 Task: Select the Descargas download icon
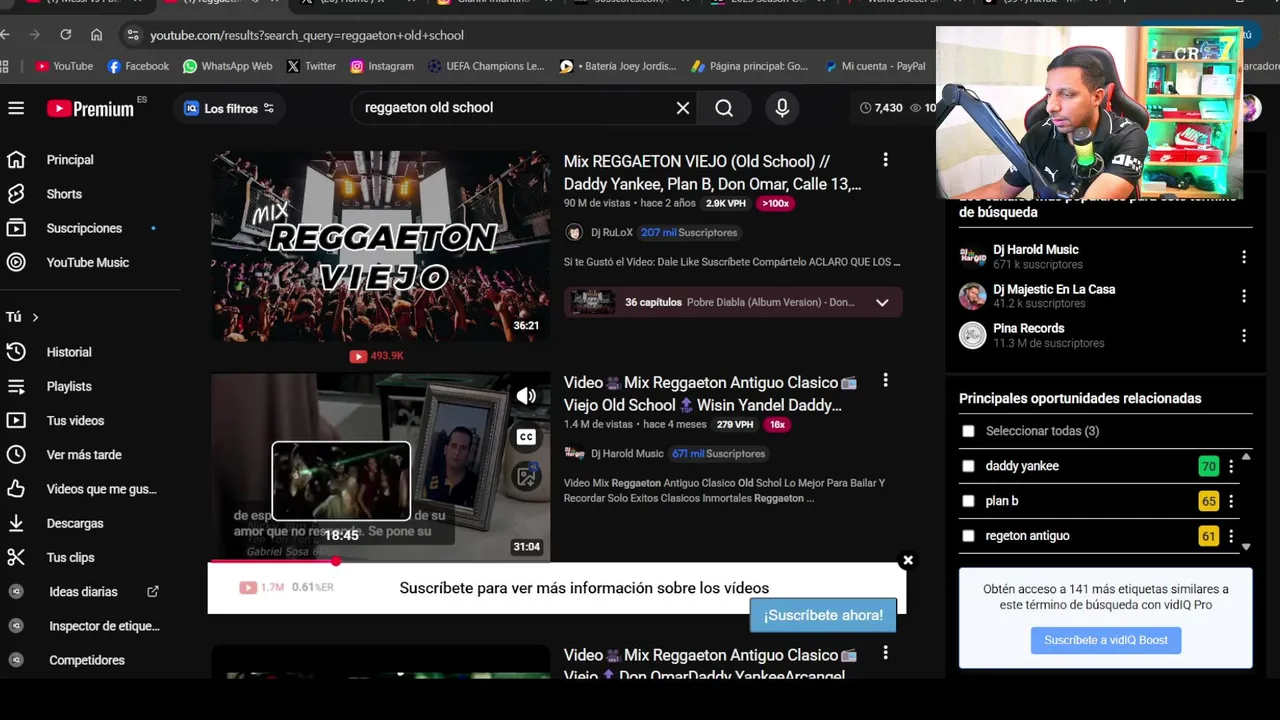pos(16,523)
